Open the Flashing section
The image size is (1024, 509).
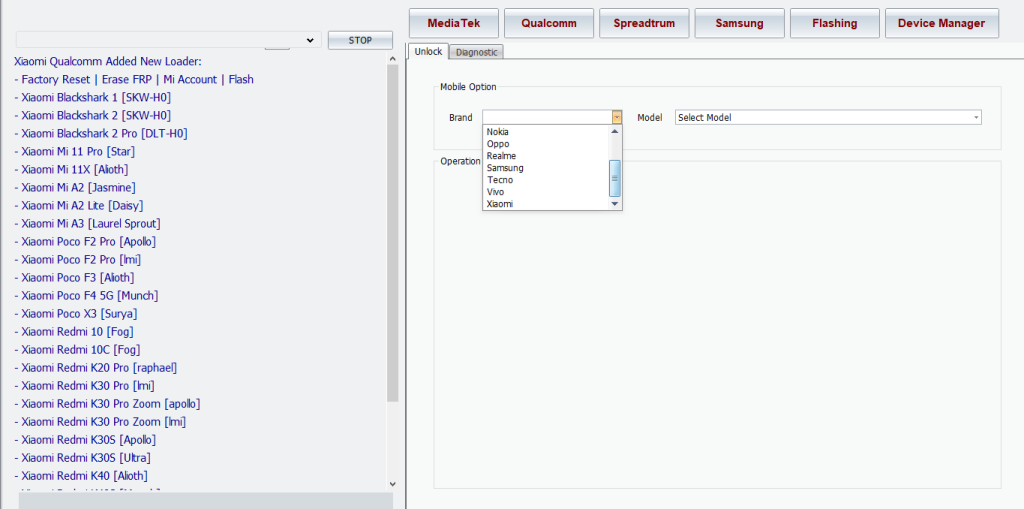pyautogui.click(x=834, y=23)
